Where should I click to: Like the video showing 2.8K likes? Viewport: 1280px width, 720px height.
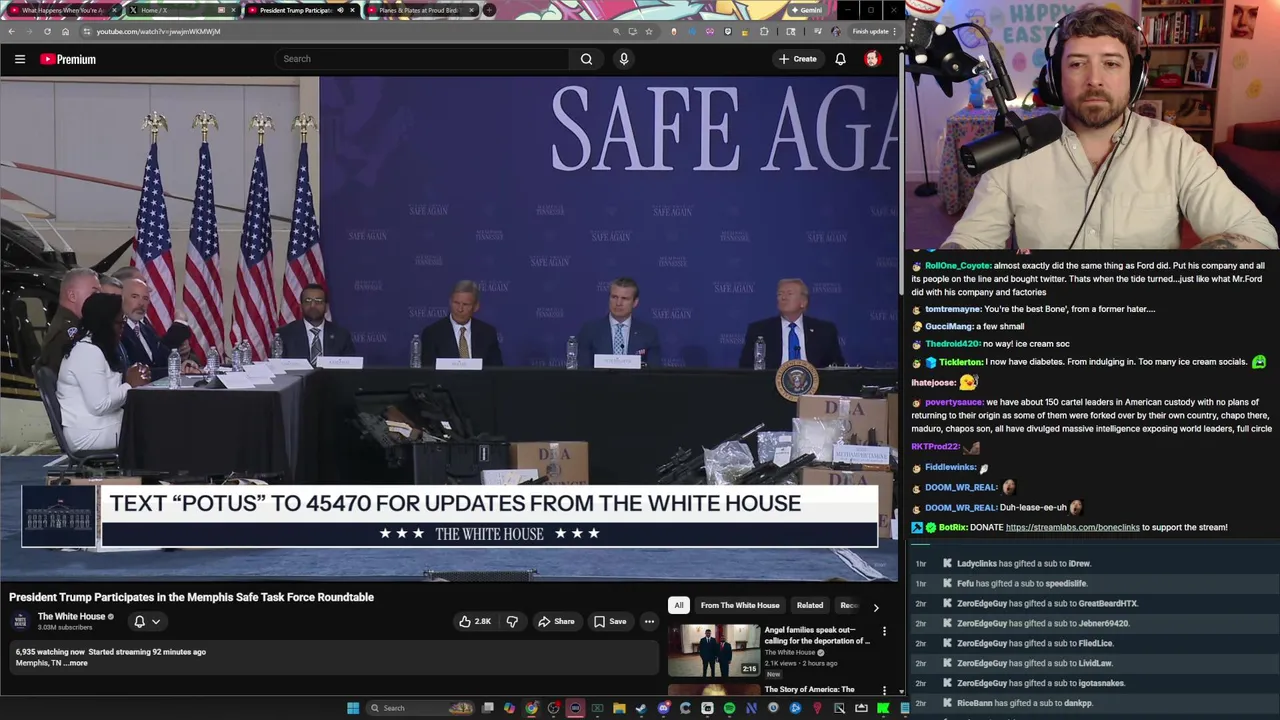pos(475,621)
